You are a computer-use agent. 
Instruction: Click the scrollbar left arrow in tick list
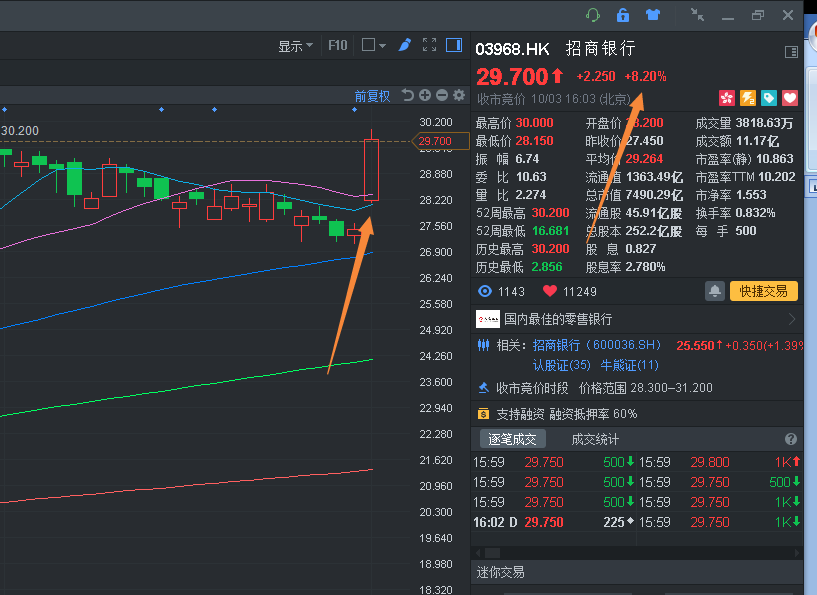[478, 553]
